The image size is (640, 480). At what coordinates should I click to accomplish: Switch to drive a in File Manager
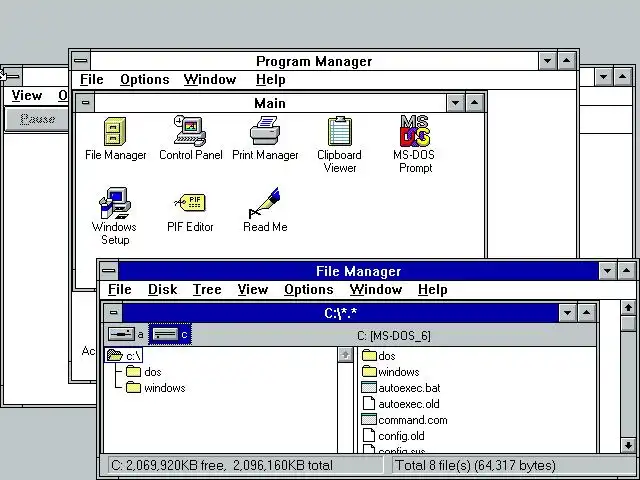click(126, 334)
